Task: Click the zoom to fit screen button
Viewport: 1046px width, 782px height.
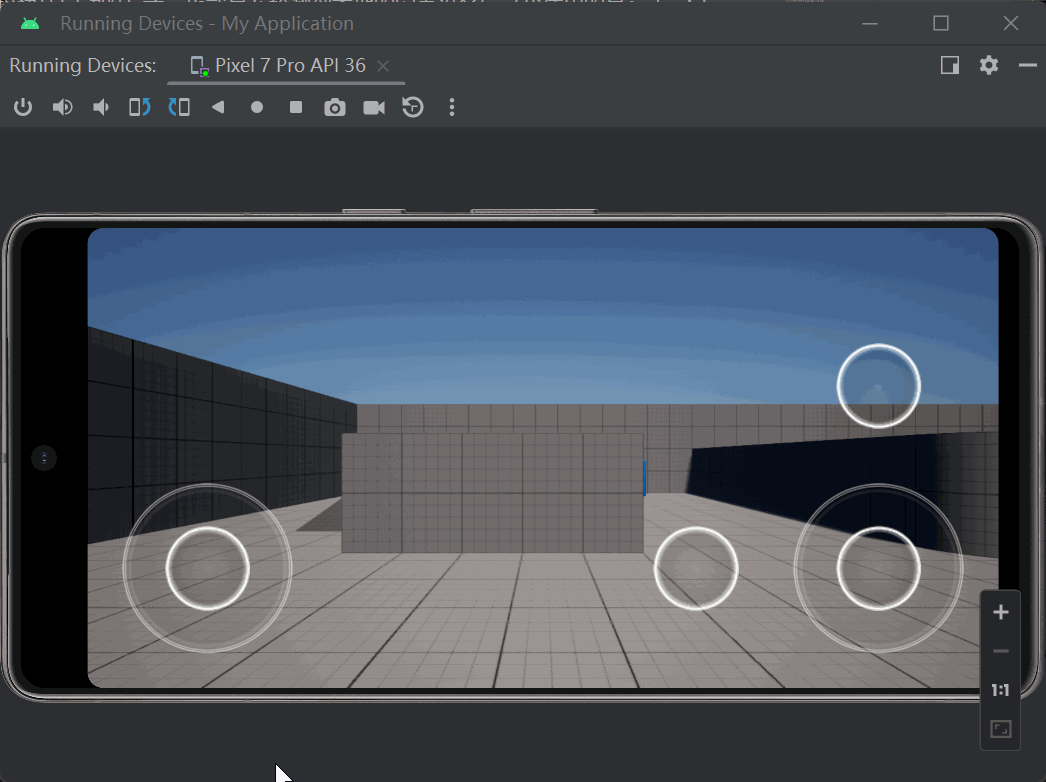Action: [1001, 729]
